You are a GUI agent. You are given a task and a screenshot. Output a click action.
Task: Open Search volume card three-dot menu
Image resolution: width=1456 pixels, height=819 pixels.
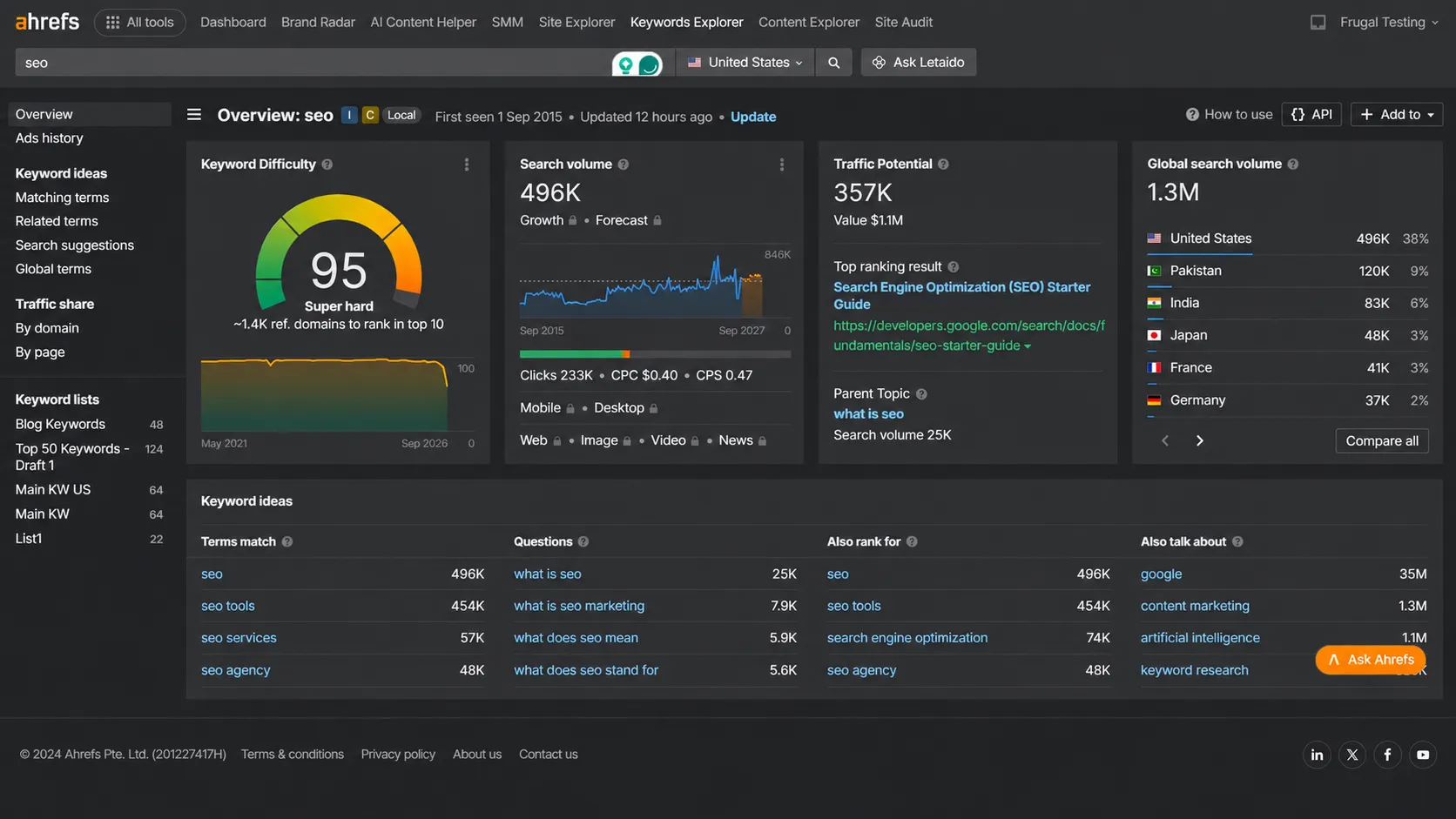tap(782, 164)
